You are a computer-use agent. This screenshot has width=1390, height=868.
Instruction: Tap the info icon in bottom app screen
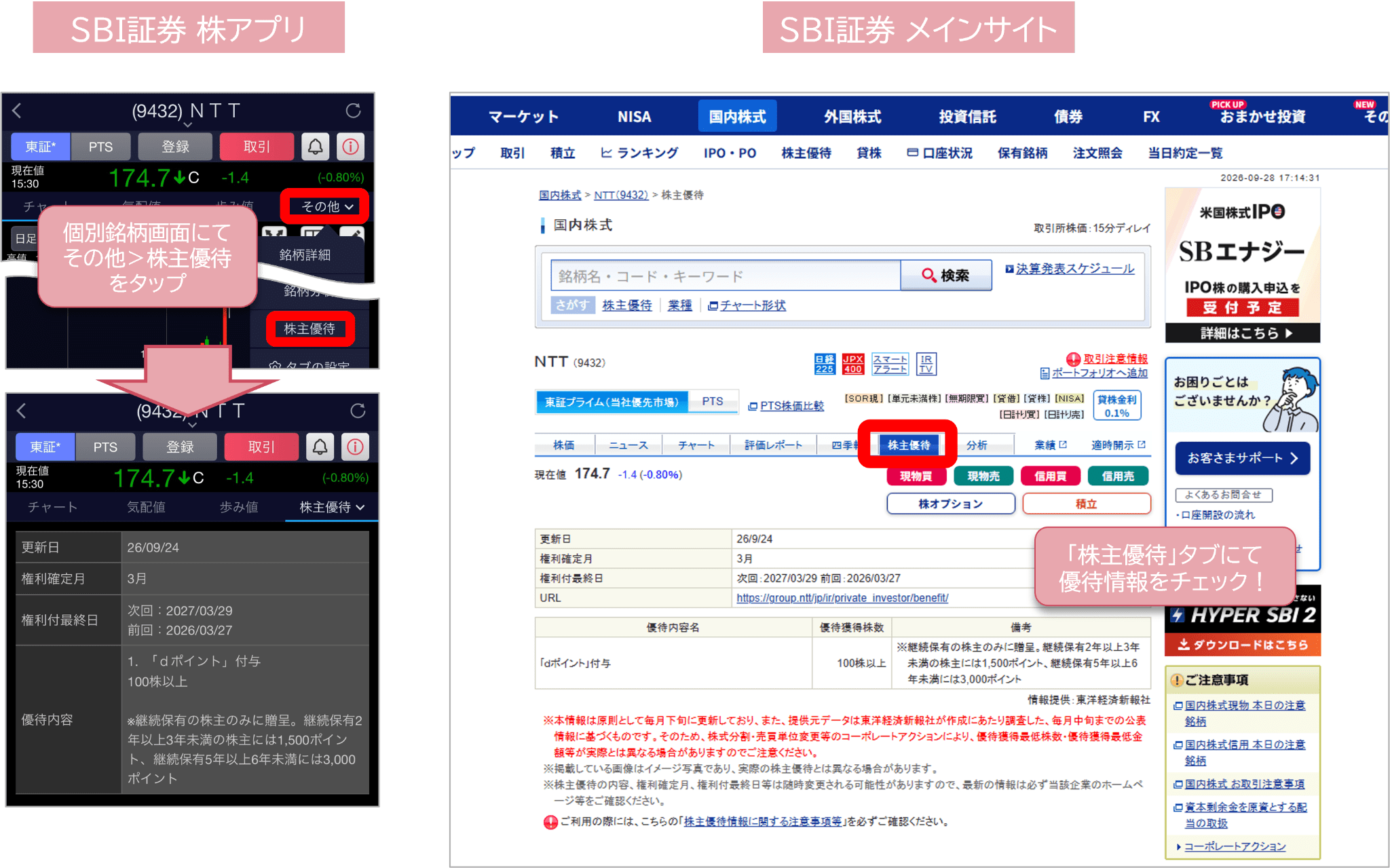click(356, 447)
